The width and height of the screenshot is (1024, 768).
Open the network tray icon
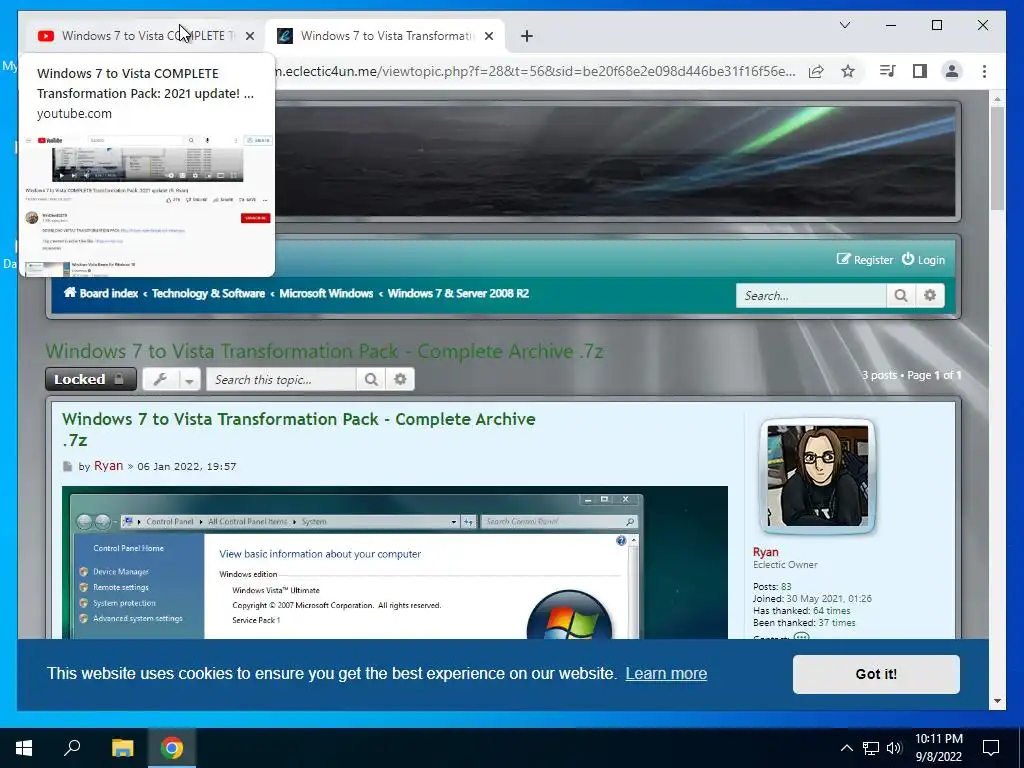871,748
